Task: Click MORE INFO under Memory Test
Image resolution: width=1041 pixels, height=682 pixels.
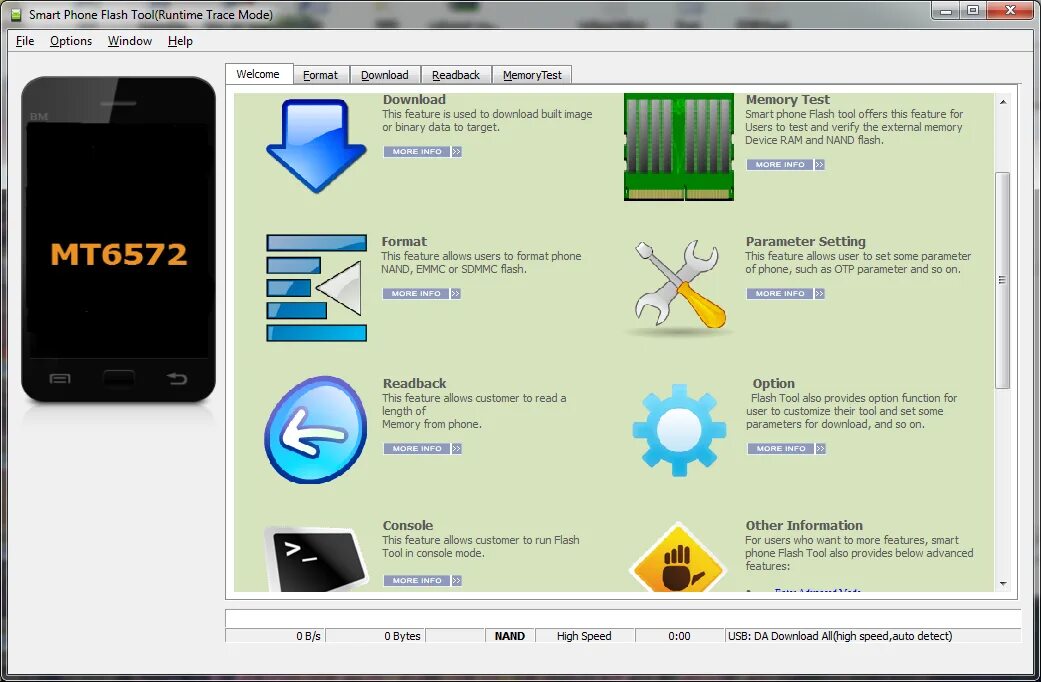Action: click(785, 165)
